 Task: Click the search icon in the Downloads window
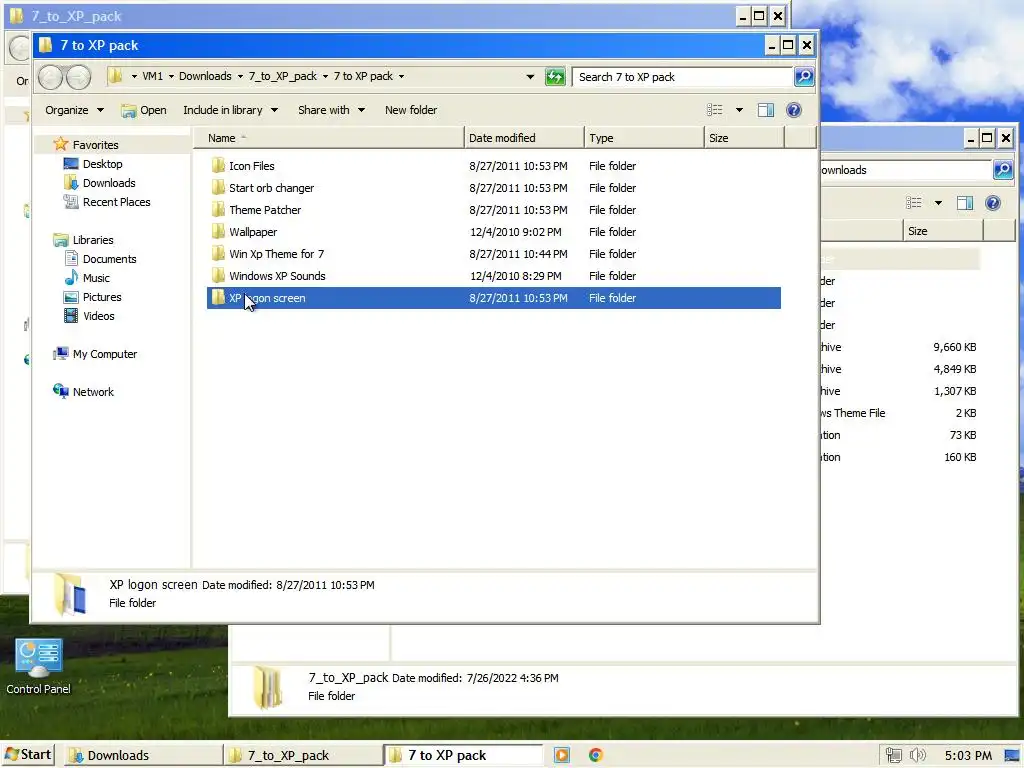coord(1002,170)
